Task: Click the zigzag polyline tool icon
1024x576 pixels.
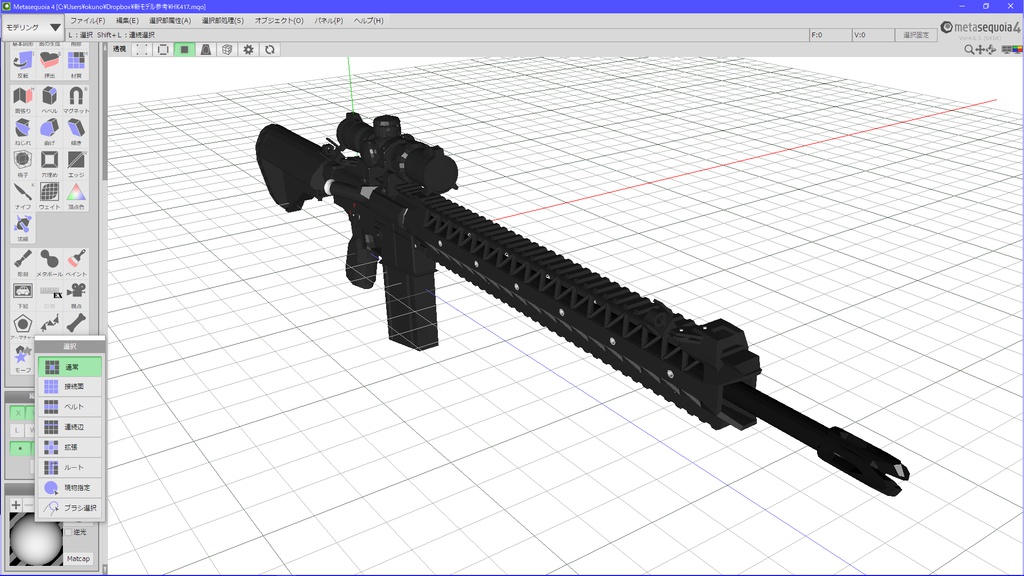Action: [x=50, y=323]
